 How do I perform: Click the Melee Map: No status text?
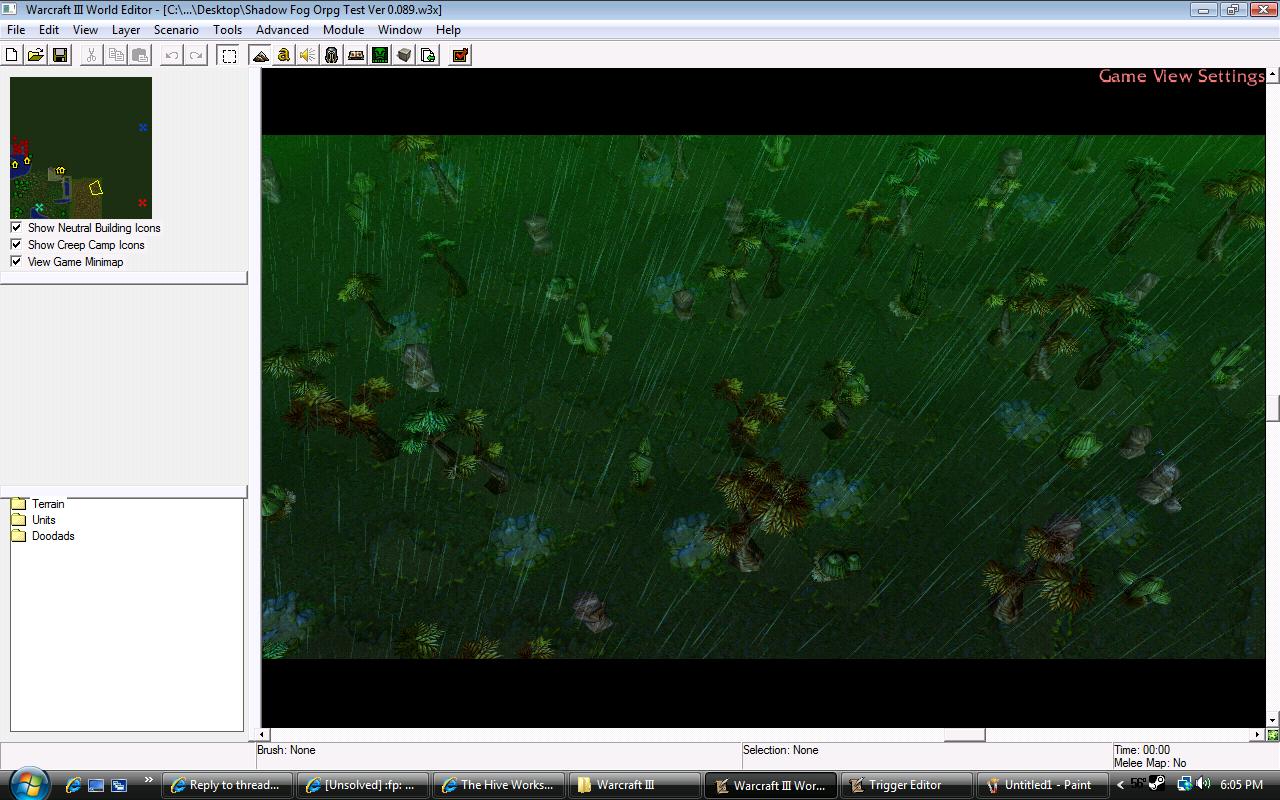(1150, 763)
